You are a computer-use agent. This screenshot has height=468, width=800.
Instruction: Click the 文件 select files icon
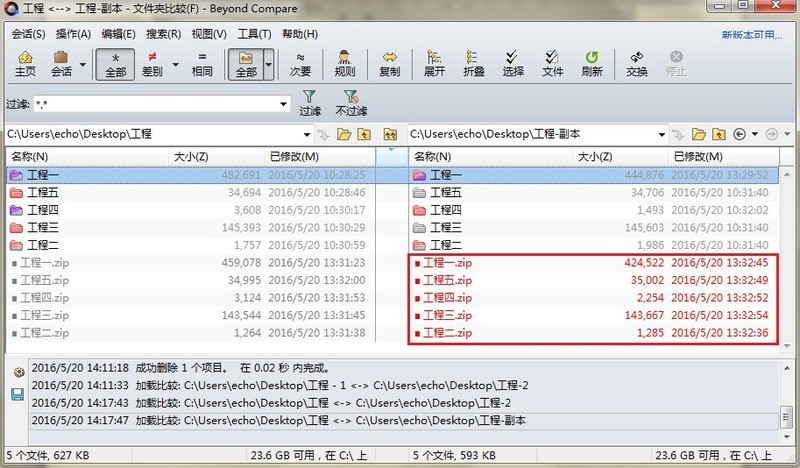click(553, 64)
